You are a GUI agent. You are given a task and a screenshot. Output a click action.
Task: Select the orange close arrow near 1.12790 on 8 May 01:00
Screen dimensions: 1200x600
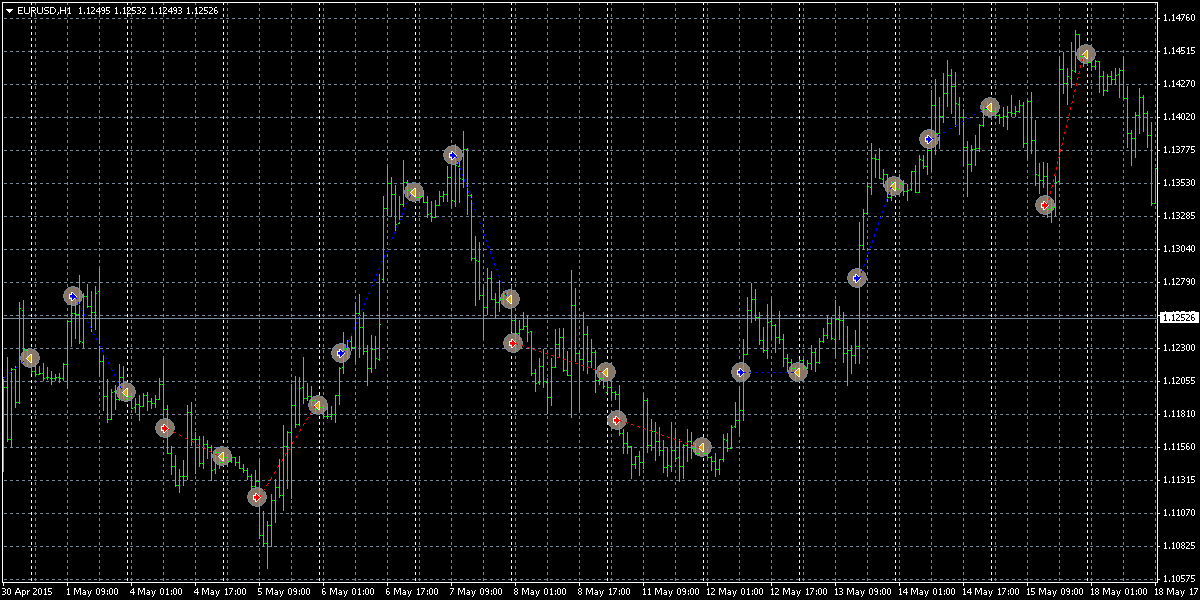(x=509, y=299)
